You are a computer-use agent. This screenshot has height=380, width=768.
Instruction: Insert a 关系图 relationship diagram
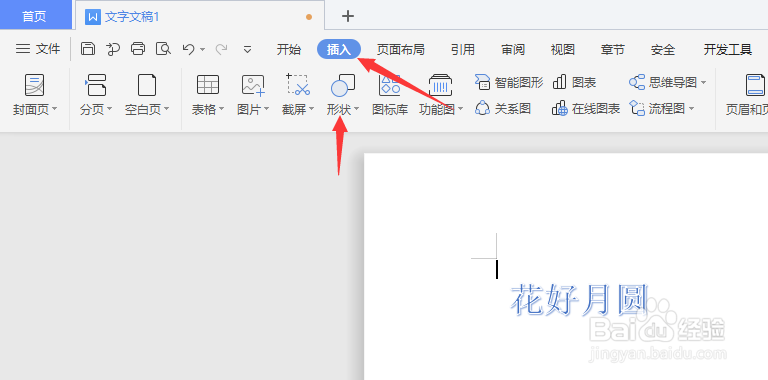point(503,108)
